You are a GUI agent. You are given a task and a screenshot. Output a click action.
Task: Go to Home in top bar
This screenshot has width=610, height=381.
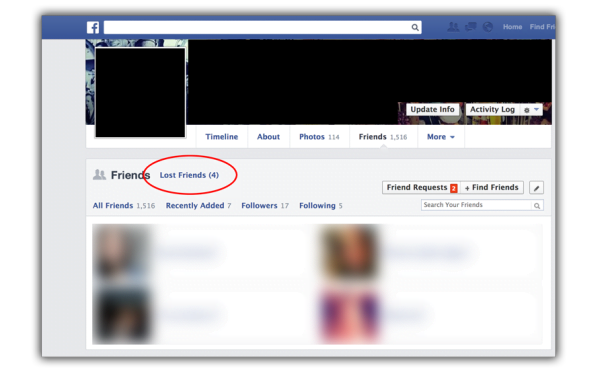[512, 27]
